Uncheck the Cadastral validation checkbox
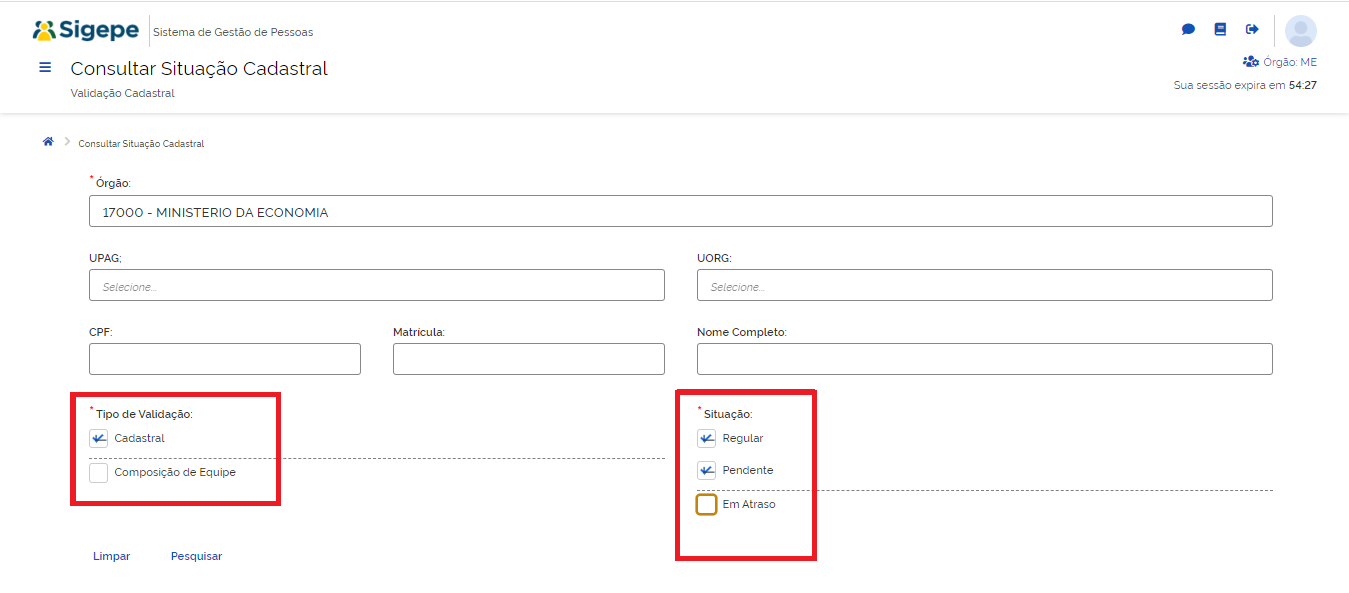Viewport: 1349px width, 593px height. point(98,438)
